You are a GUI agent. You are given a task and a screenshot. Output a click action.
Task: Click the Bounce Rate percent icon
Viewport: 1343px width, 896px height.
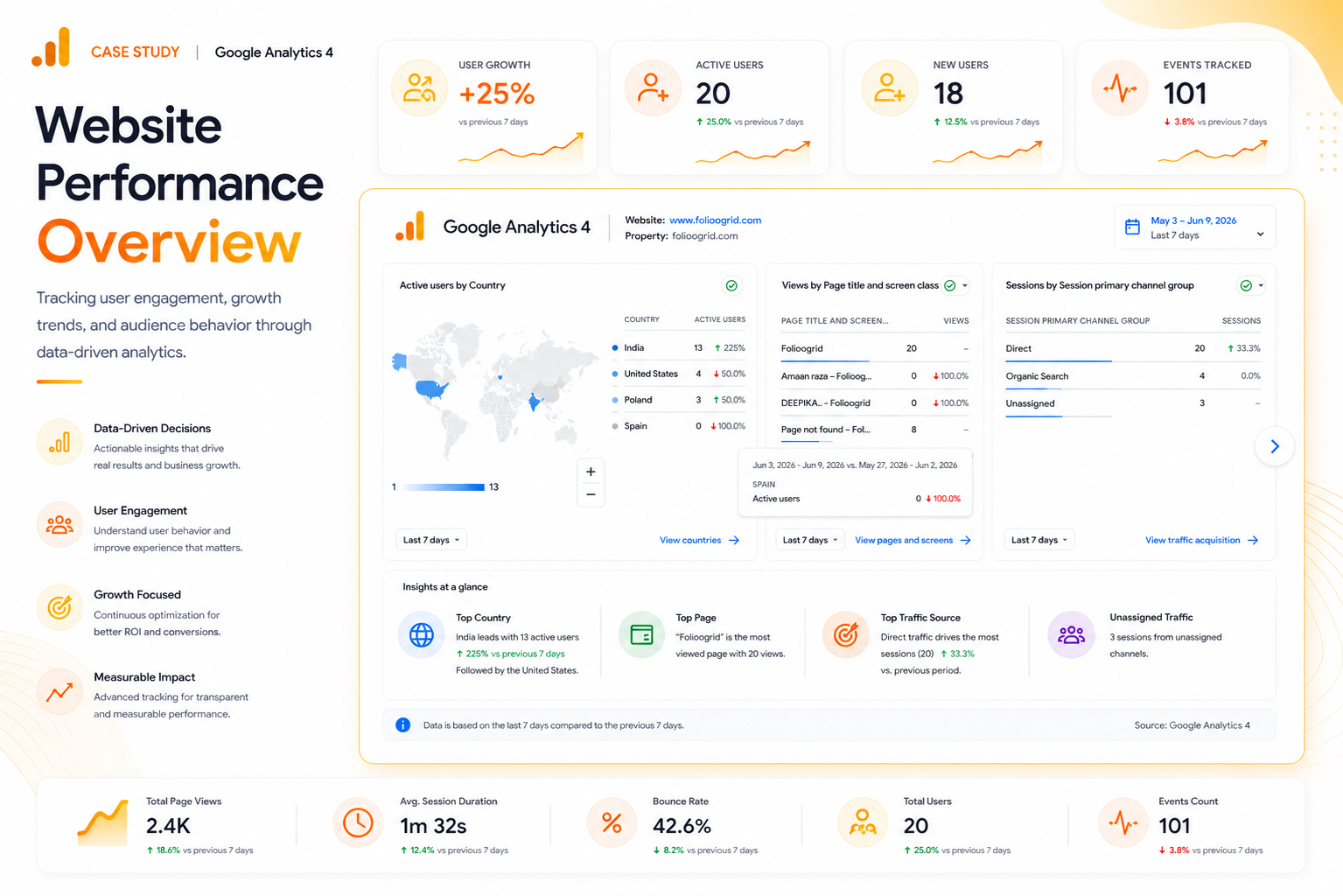[612, 823]
